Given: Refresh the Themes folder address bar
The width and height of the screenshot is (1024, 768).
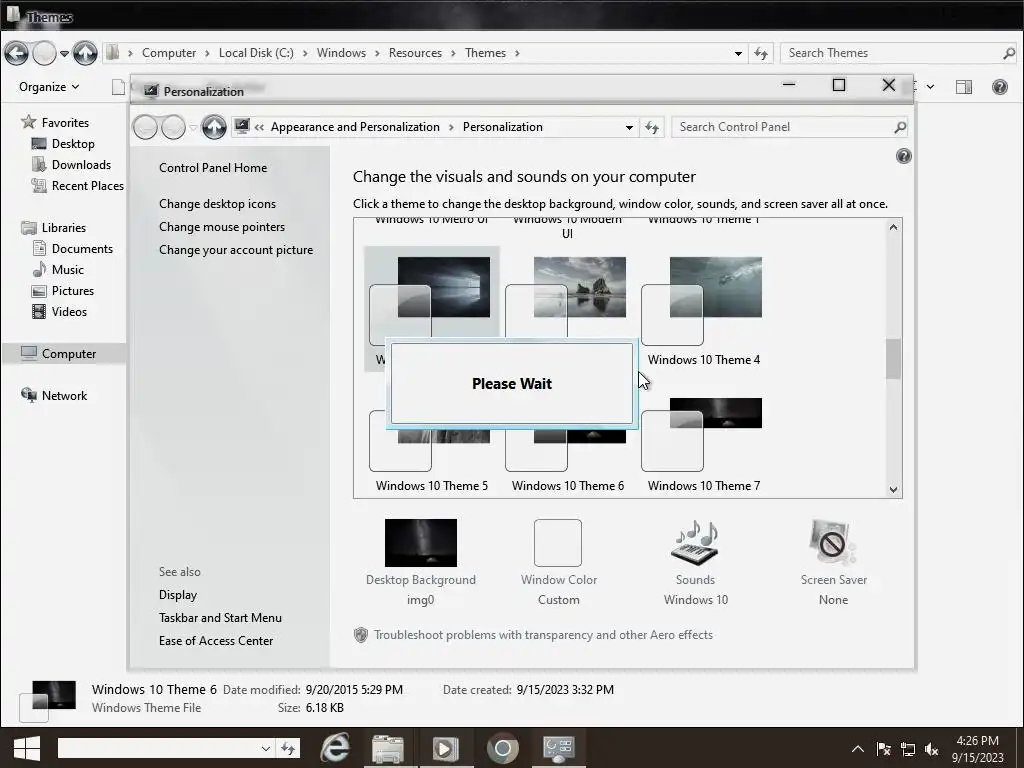Looking at the screenshot, I should 761,53.
